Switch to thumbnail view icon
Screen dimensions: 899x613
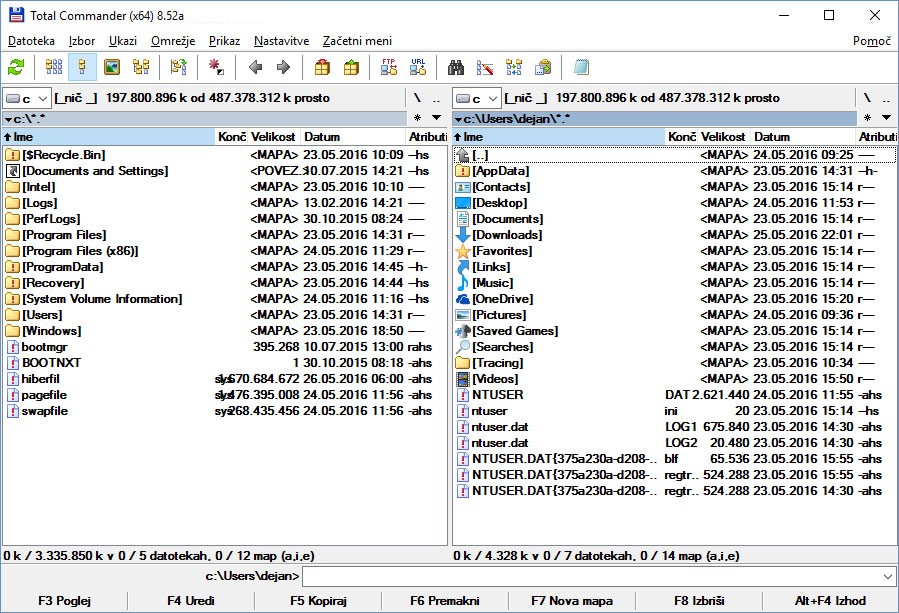[x=112, y=68]
